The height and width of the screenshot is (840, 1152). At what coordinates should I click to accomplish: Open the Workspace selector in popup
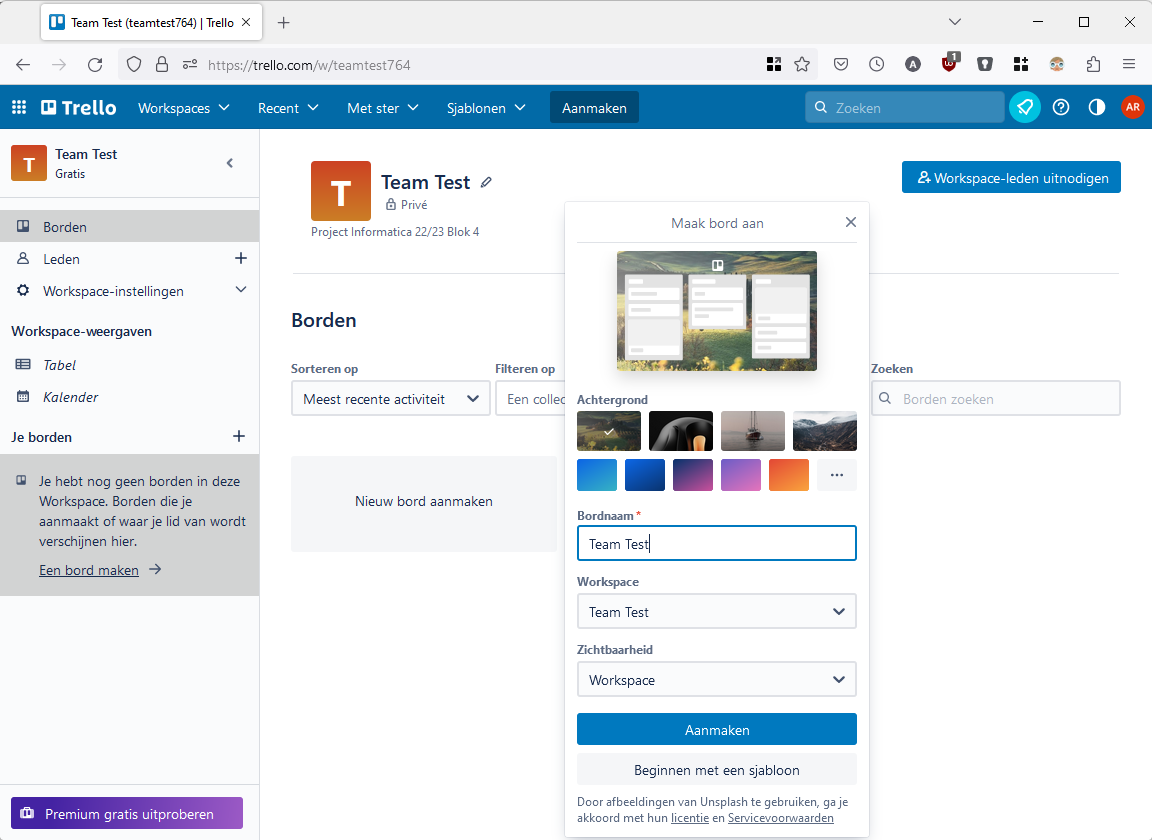pyautogui.click(x=716, y=612)
